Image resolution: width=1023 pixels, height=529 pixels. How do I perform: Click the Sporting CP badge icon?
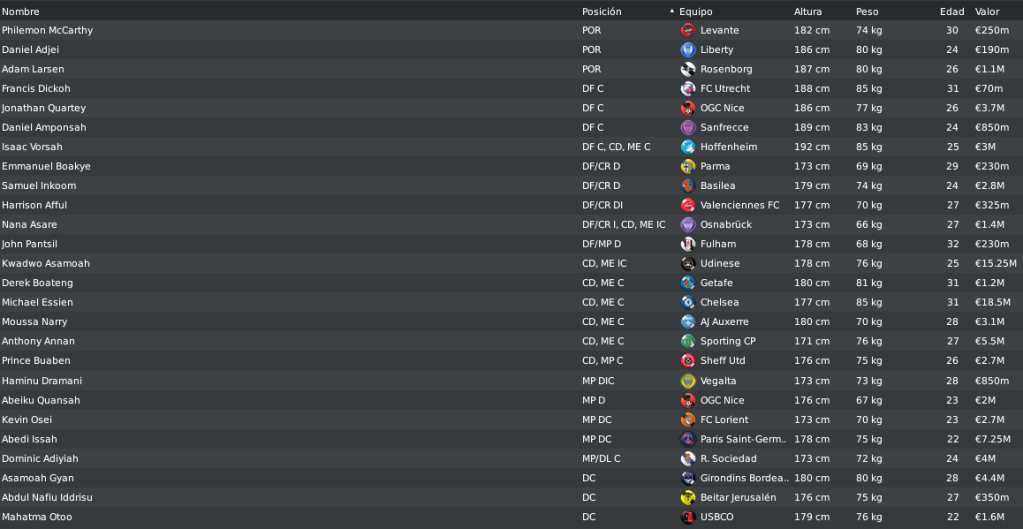[688, 341]
